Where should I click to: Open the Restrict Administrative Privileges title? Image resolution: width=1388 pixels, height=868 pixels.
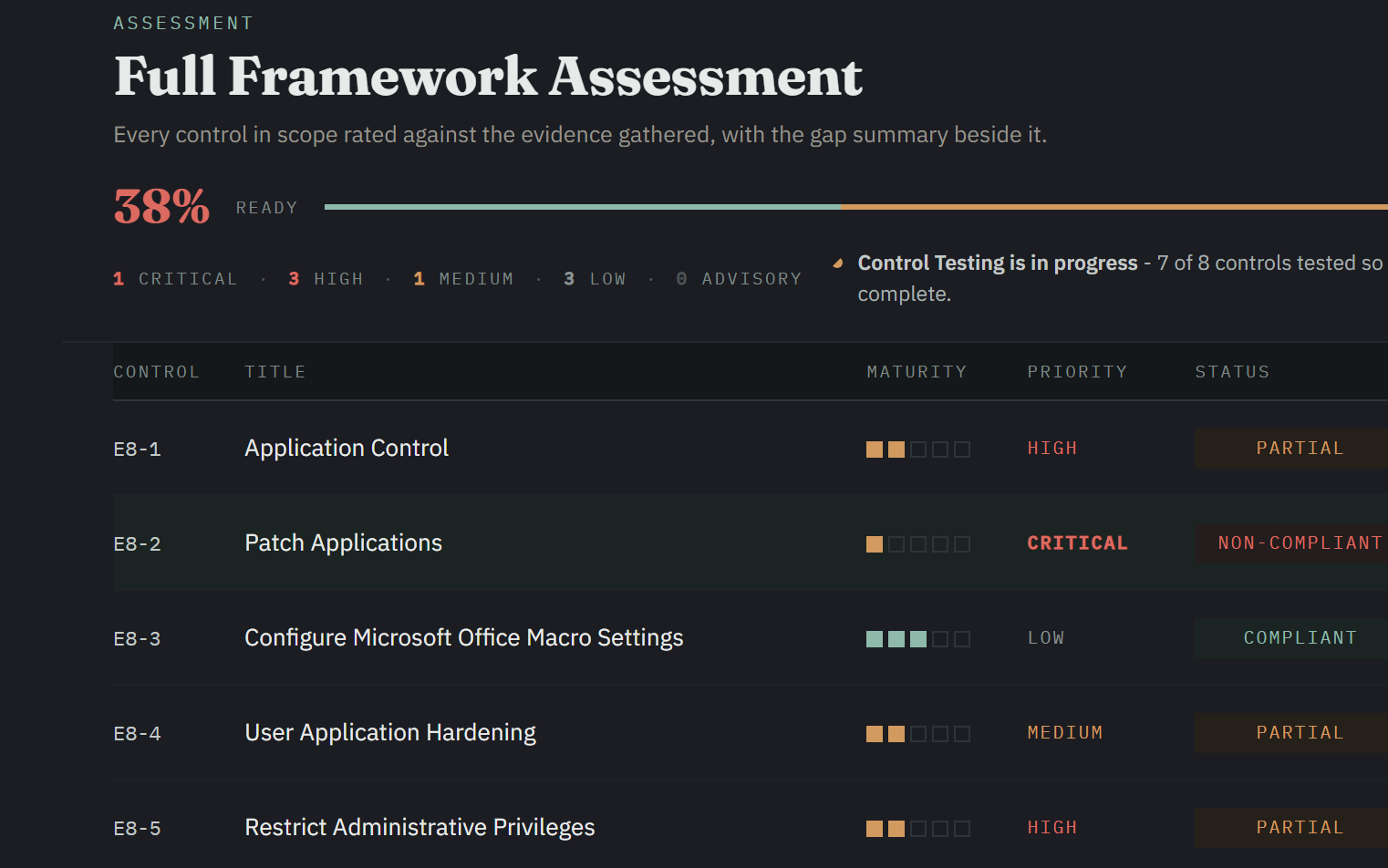pyautogui.click(x=420, y=828)
